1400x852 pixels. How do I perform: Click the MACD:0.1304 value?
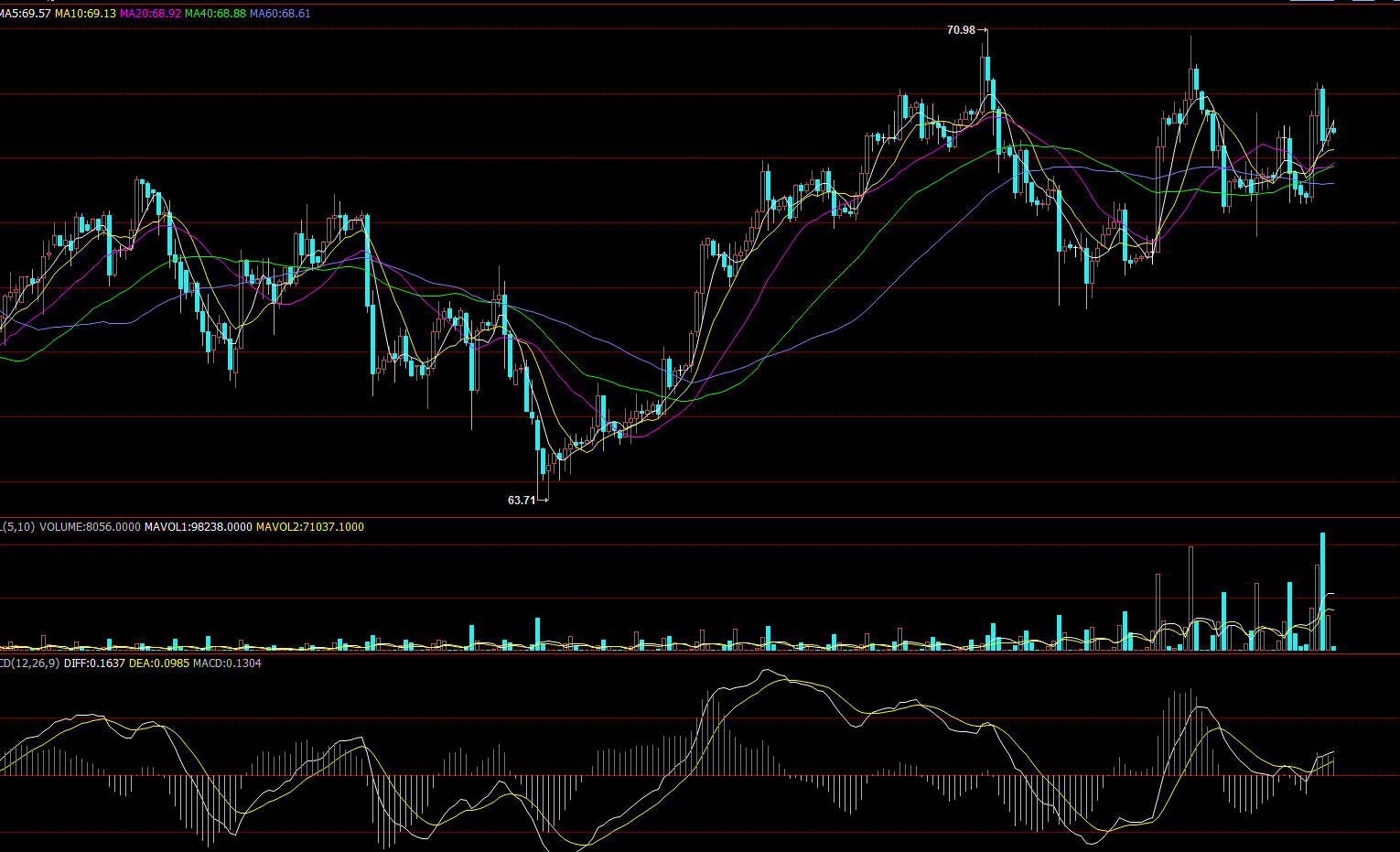(x=227, y=663)
